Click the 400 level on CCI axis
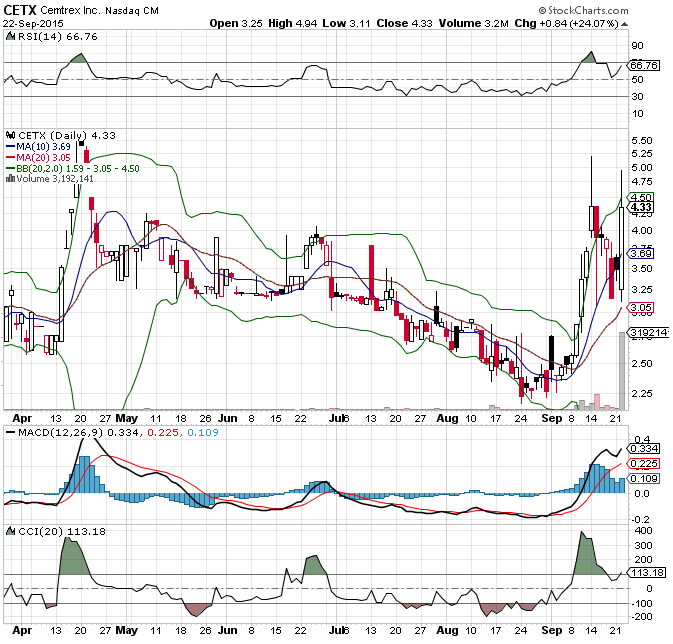The image size is (673, 644). tap(643, 531)
